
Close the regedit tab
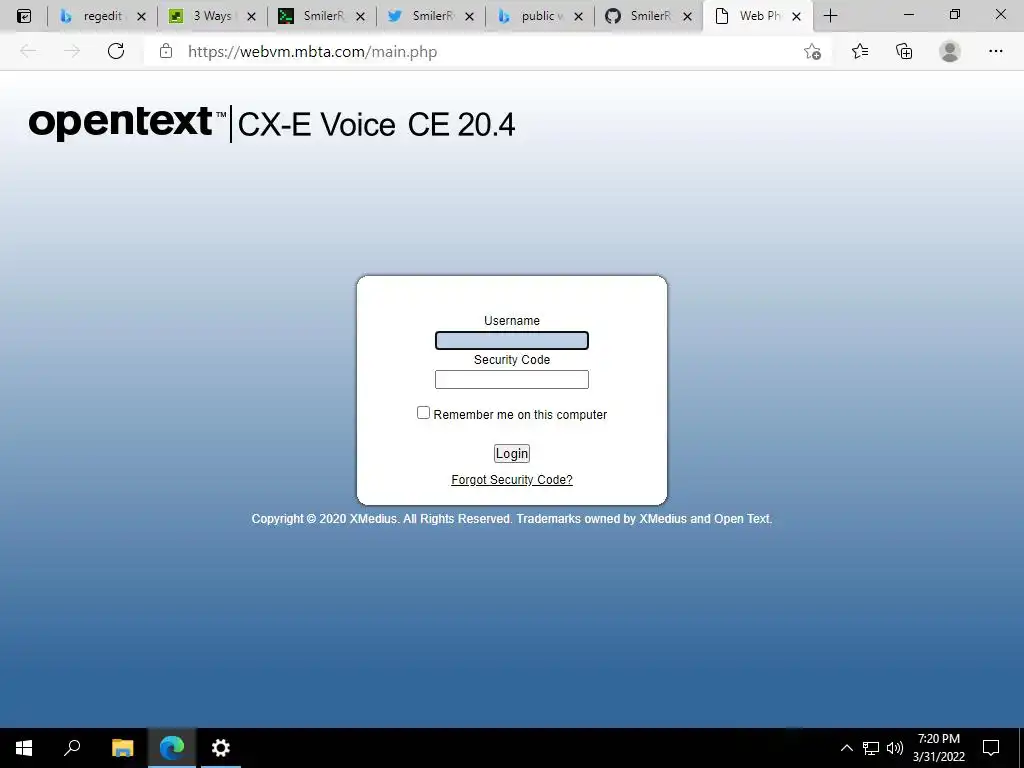tap(141, 17)
